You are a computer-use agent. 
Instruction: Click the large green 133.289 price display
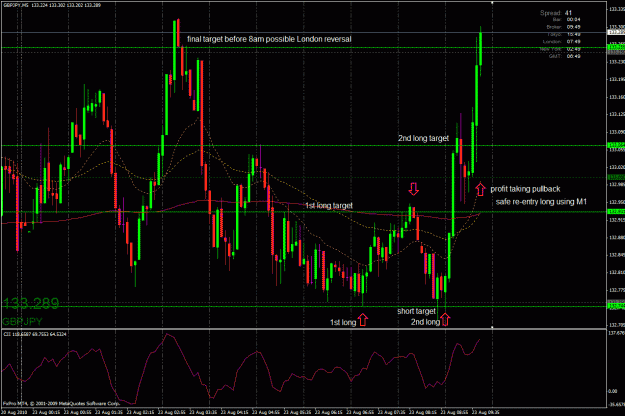coord(31,304)
